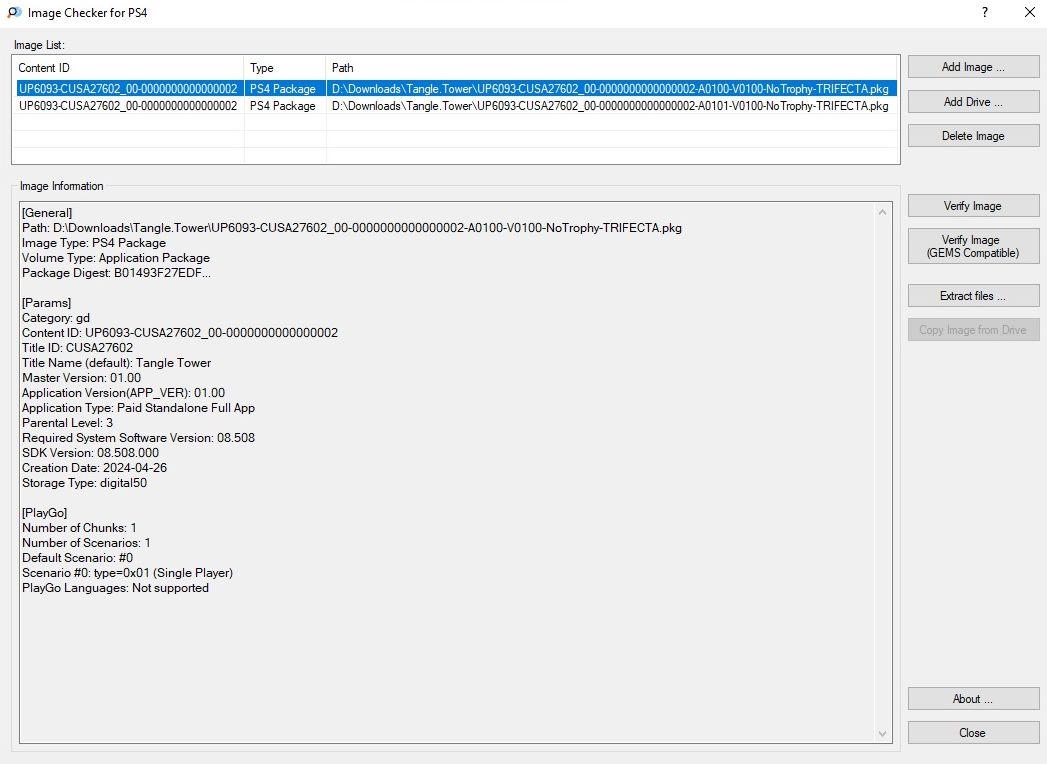Click SDK Version: 08.508.000 line
This screenshot has width=1047, height=764.
click(90, 453)
